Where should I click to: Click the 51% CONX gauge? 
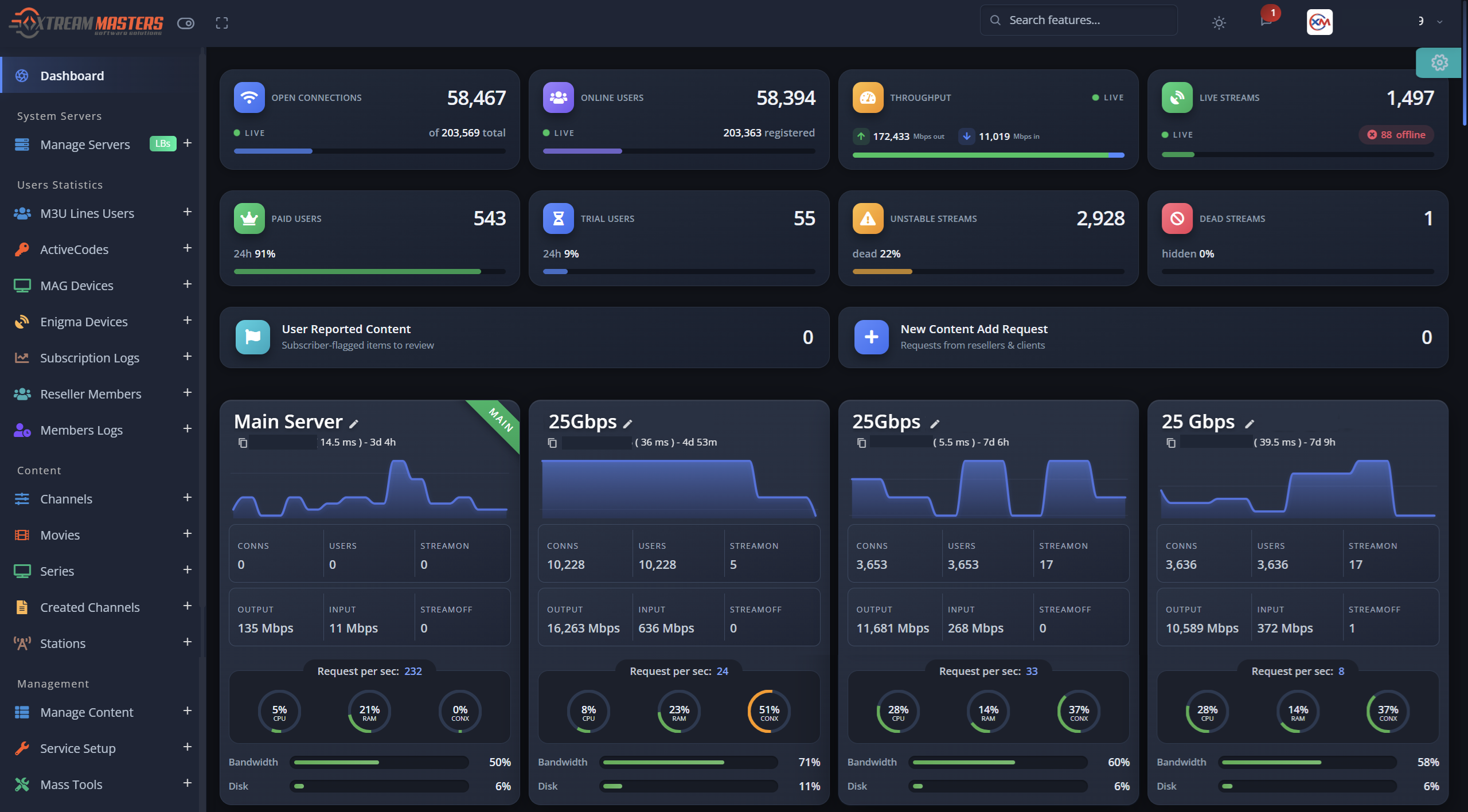769,712
